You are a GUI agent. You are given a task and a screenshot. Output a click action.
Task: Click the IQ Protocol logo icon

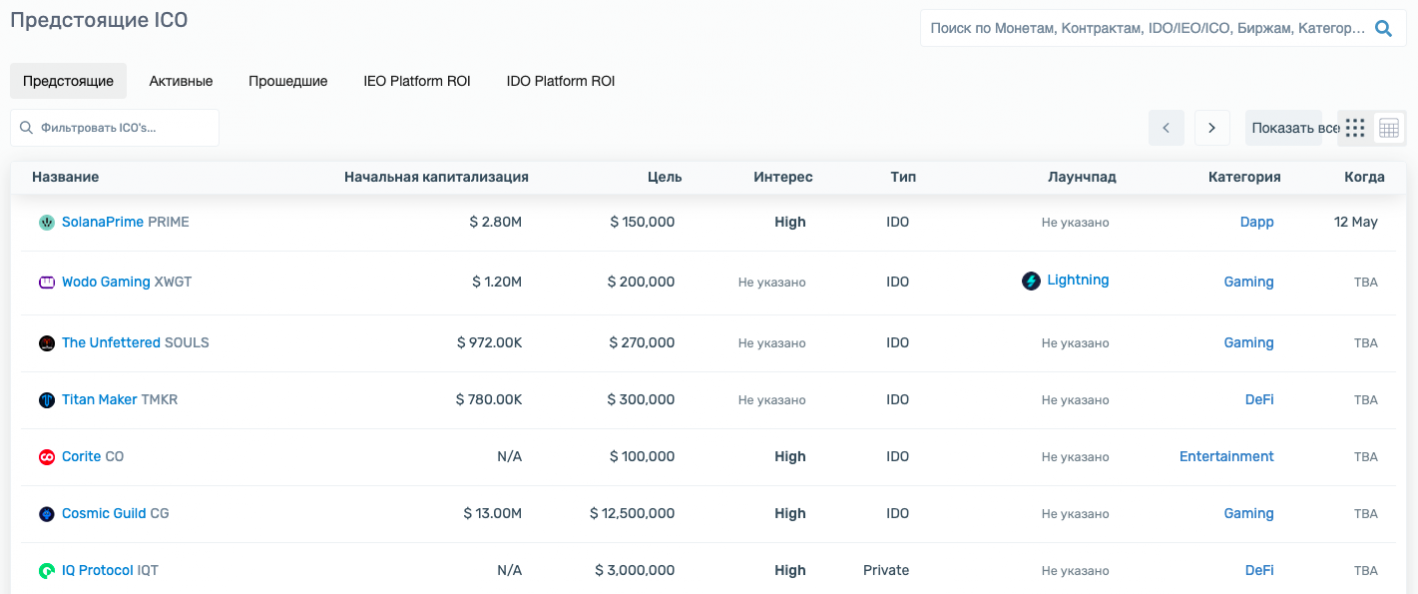46,571
